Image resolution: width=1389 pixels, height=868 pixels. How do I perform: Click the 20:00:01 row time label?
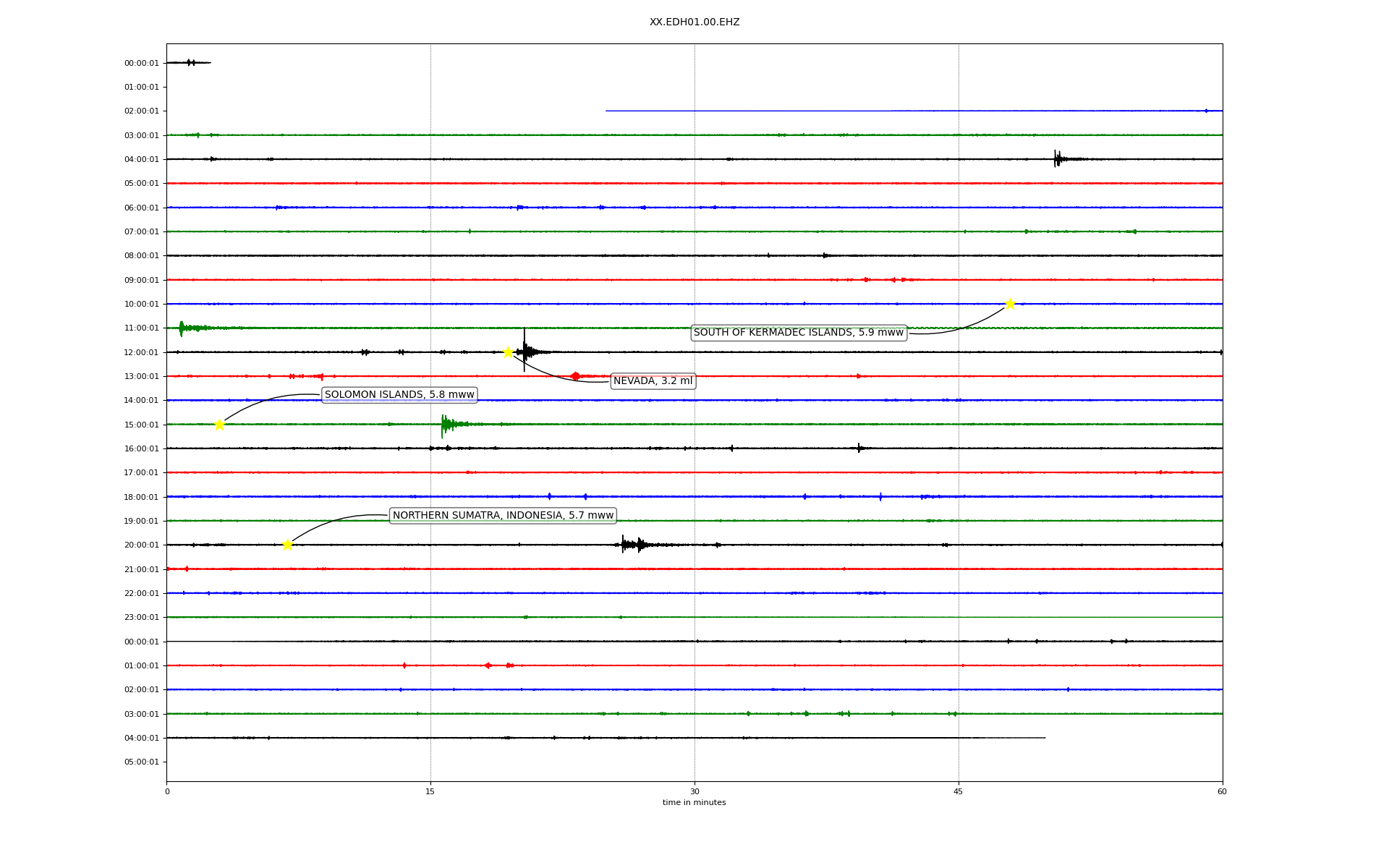(141, 545)
